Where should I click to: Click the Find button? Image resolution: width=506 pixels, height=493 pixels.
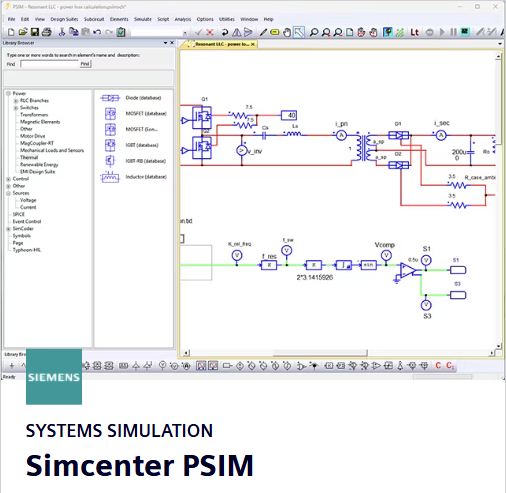(85, 64)
